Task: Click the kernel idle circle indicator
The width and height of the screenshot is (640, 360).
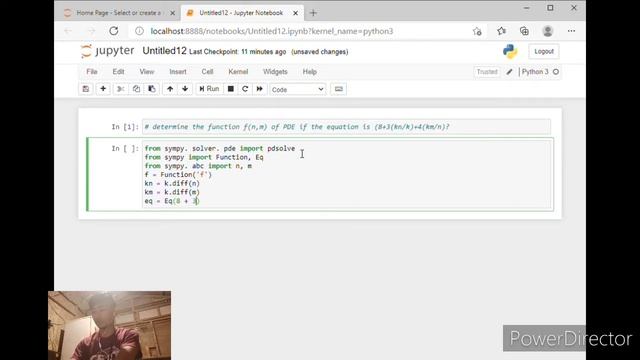Action: click(556, 72)
